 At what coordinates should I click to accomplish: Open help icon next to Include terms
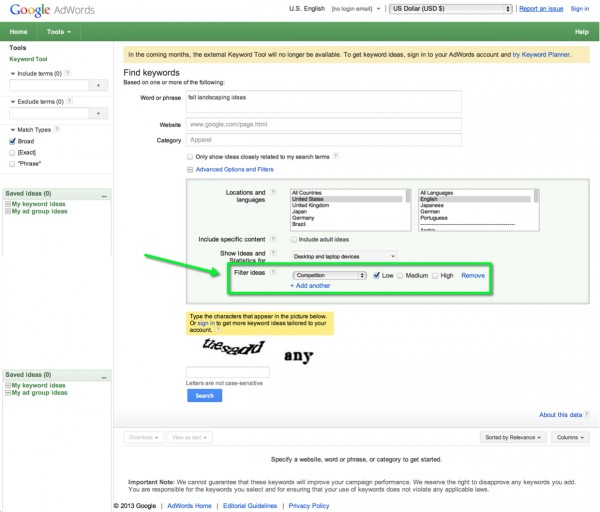point(68,73)
